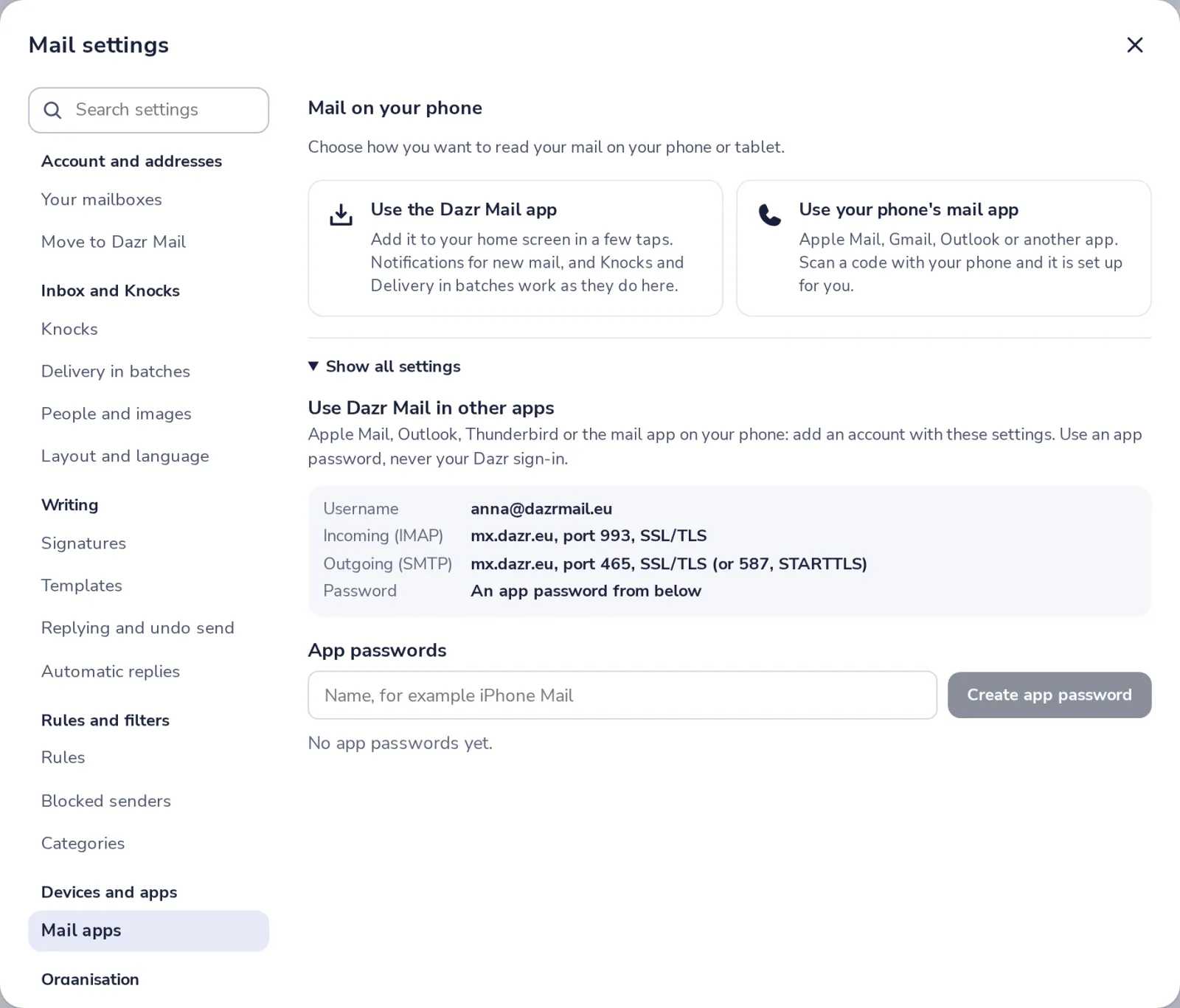Click the download icon on Dazr Mail app card
This screenshot has height=1008, width=1180.
[341, 215]
